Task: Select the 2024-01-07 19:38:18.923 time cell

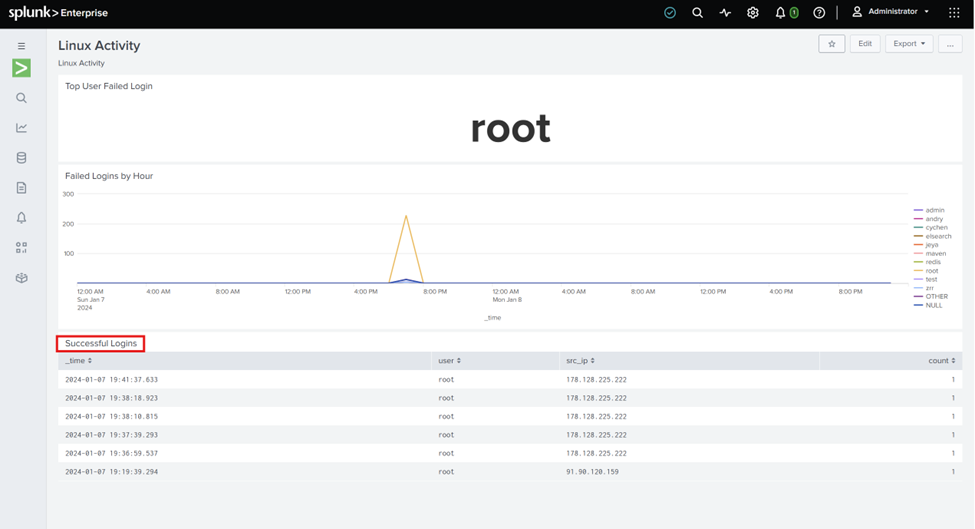Action: pyautogui.click(x=111, y=398)
